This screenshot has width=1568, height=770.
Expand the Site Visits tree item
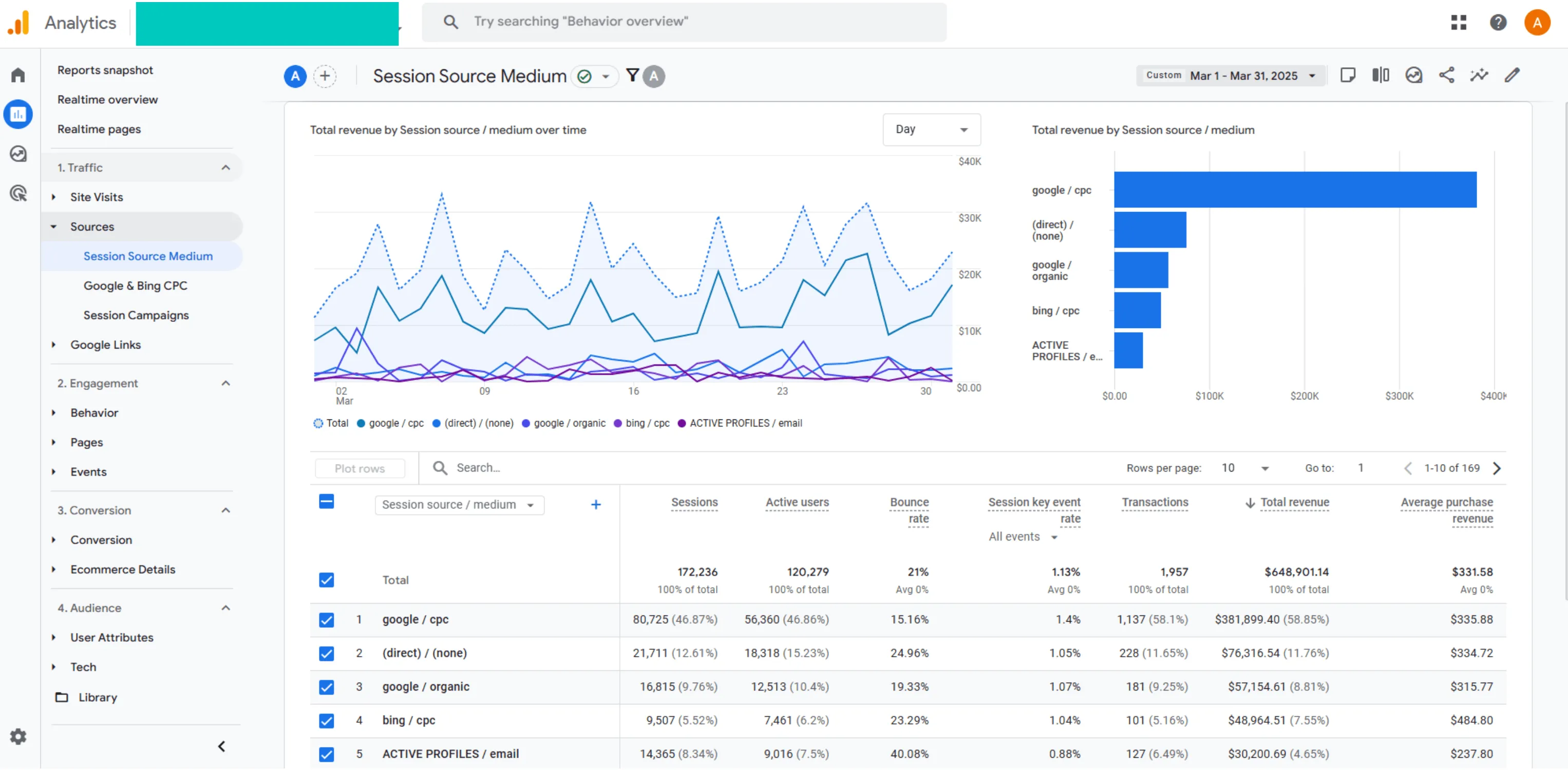[53, 197]
